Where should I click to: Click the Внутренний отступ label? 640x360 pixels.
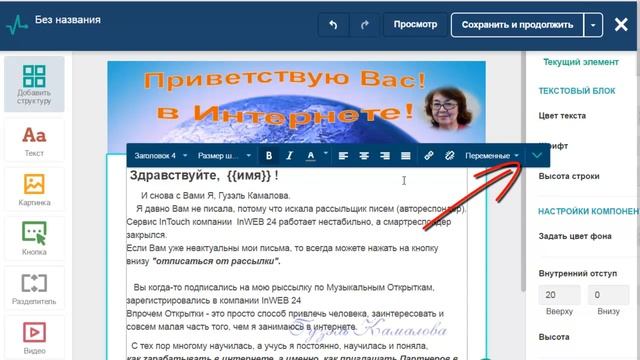coord(578,273)
